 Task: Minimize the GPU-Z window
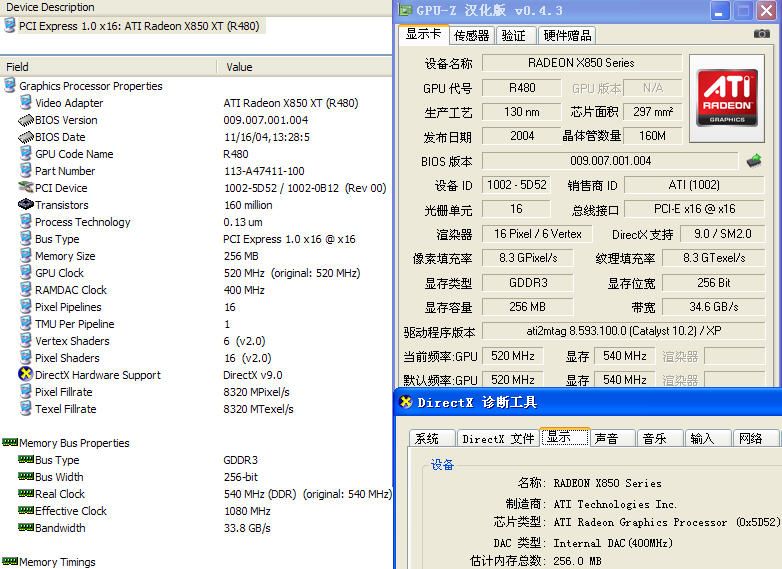point(719,10)
